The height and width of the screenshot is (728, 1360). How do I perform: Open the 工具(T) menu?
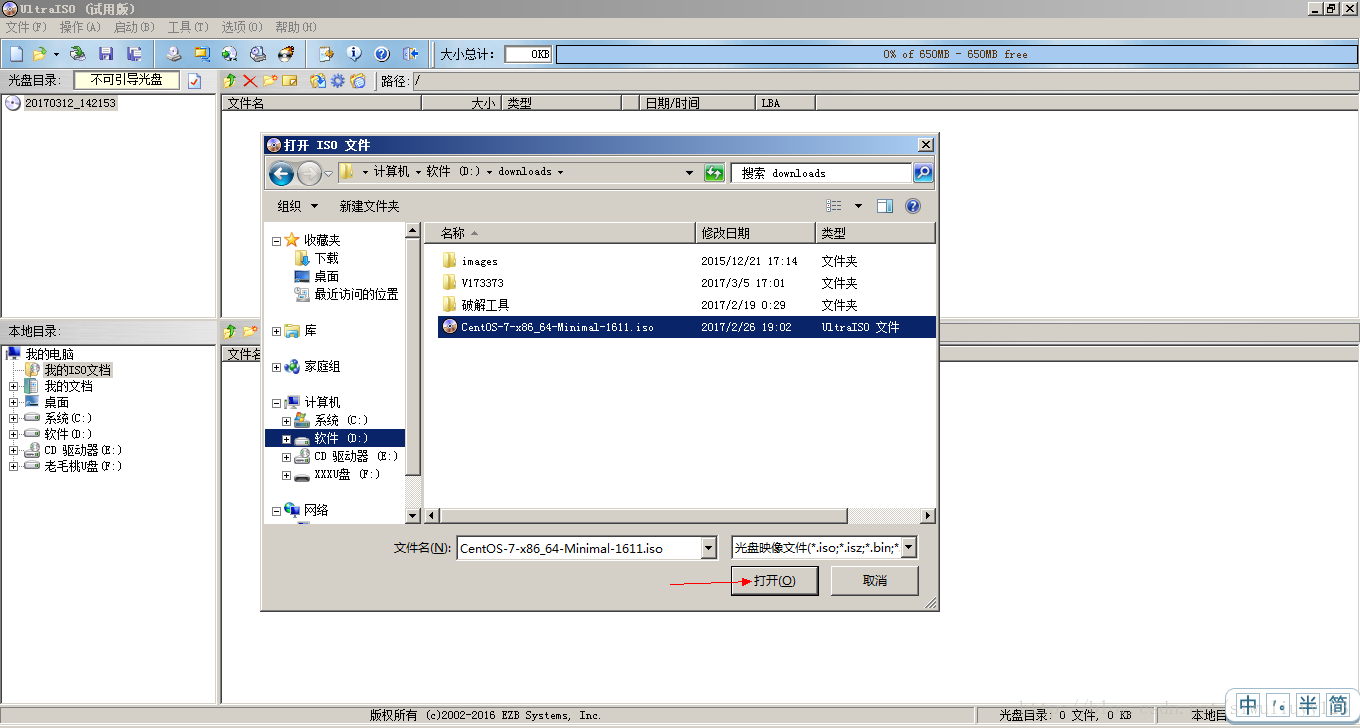[x=188, y=27]
